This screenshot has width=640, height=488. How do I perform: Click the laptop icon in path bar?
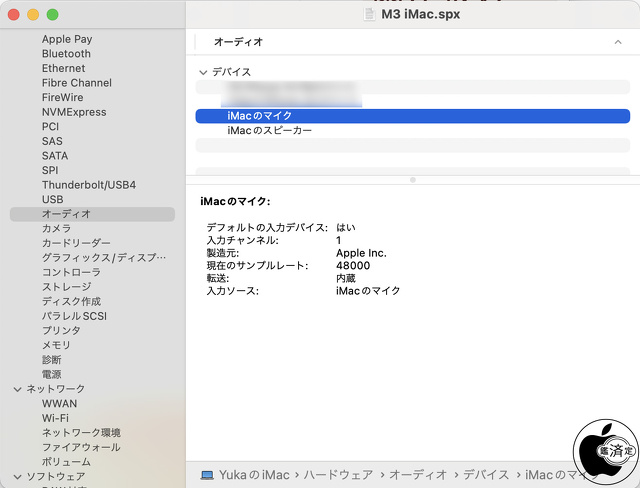(x=207, y=475)
